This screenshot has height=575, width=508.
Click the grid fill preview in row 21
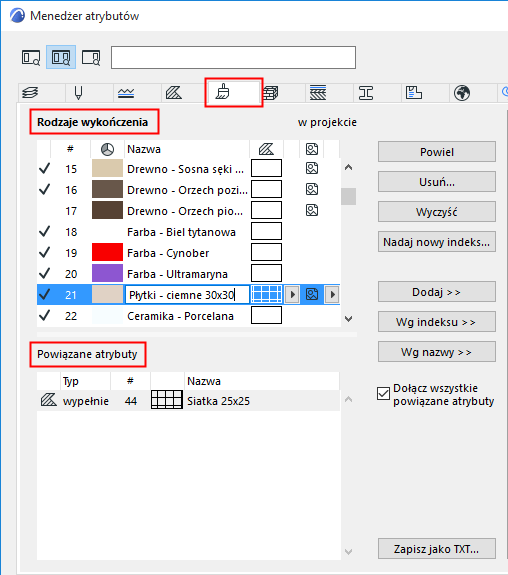click(x=266, y=294)
